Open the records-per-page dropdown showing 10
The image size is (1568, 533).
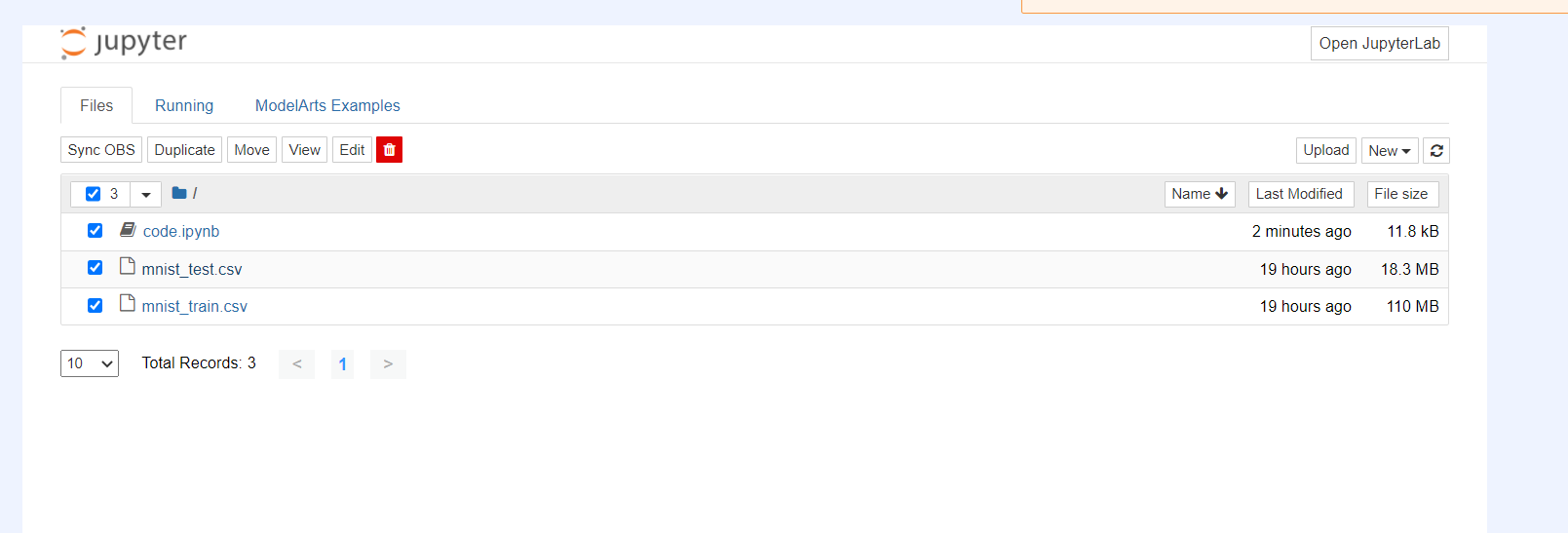click(x=90, y=363)
